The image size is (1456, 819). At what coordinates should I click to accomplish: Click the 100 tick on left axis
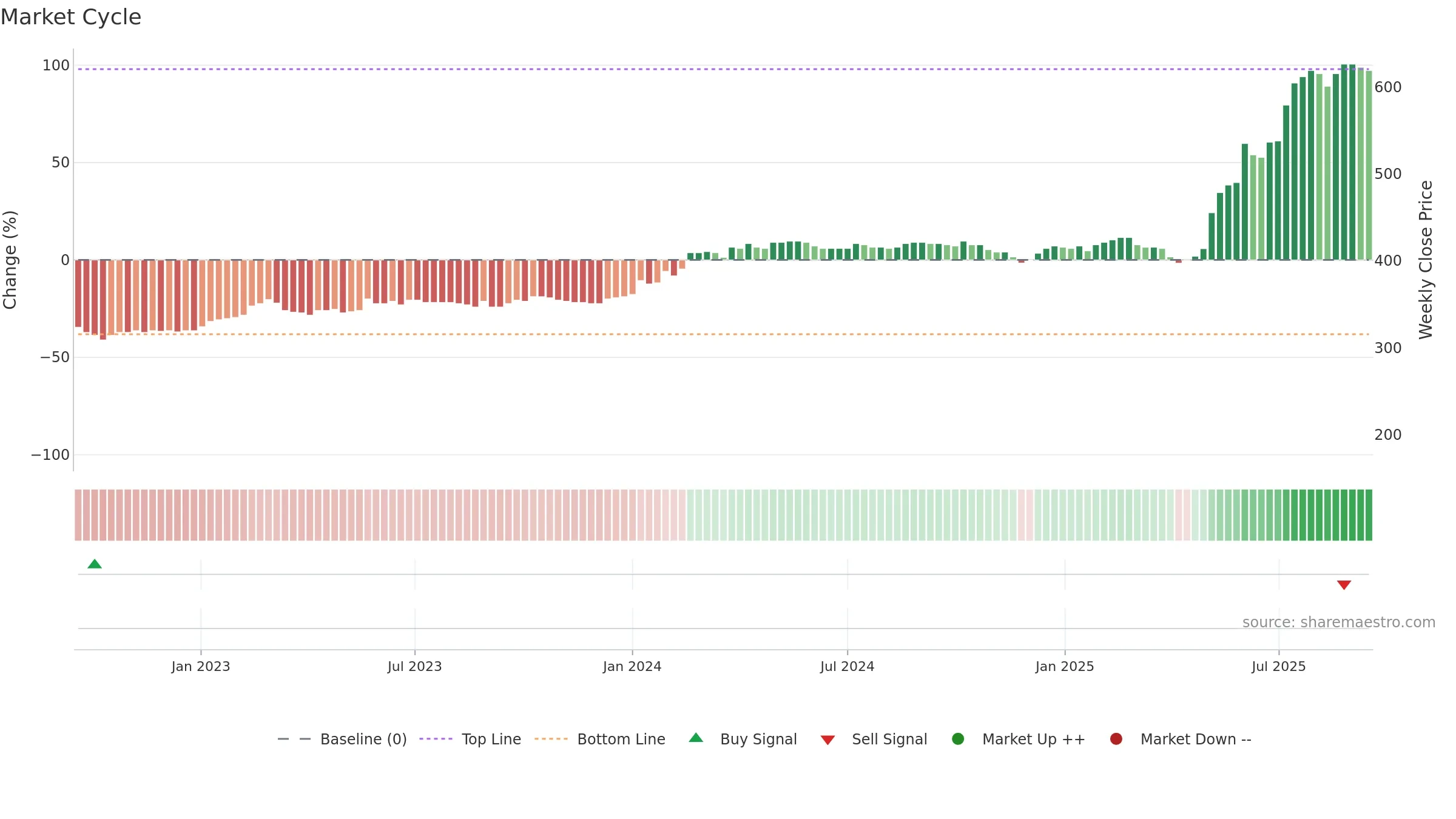click(x=56, y=66)
